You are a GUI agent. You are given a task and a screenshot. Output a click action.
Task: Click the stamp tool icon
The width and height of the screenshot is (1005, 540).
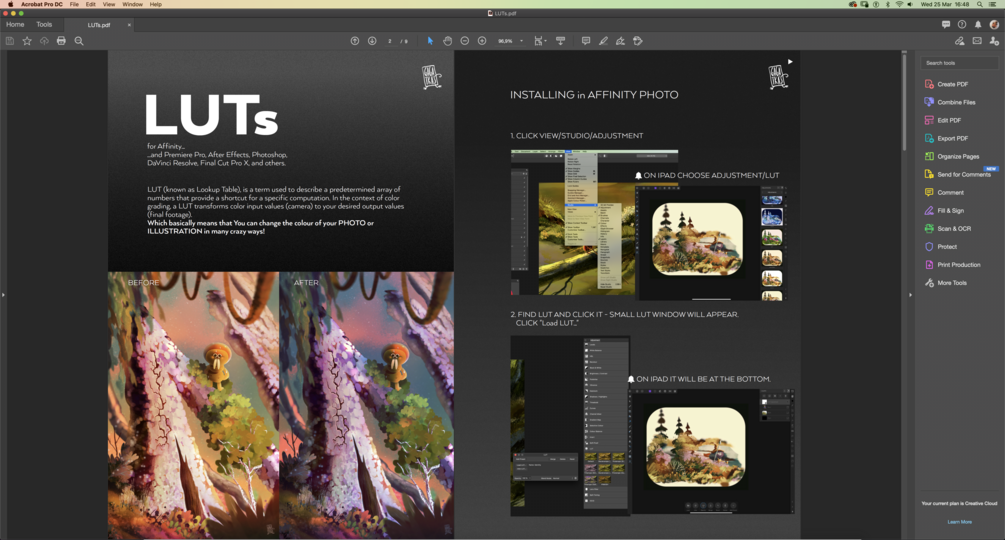pos(638,41)
